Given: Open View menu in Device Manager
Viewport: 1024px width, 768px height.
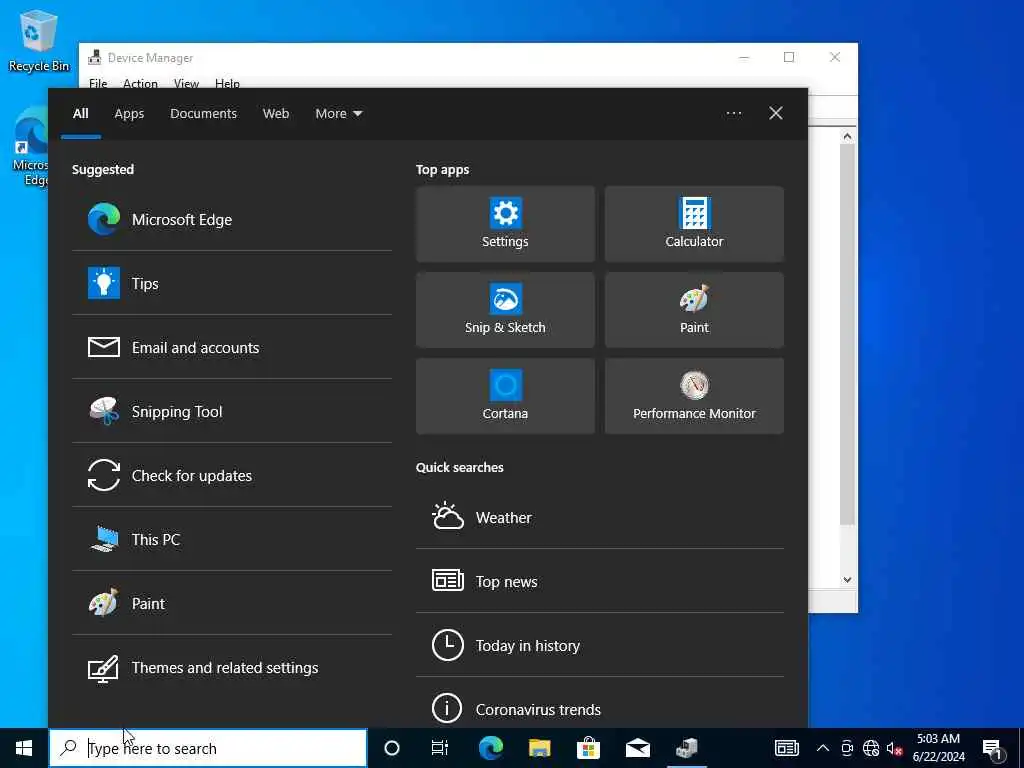Looking at the screenshot, I should pos(186,83).
